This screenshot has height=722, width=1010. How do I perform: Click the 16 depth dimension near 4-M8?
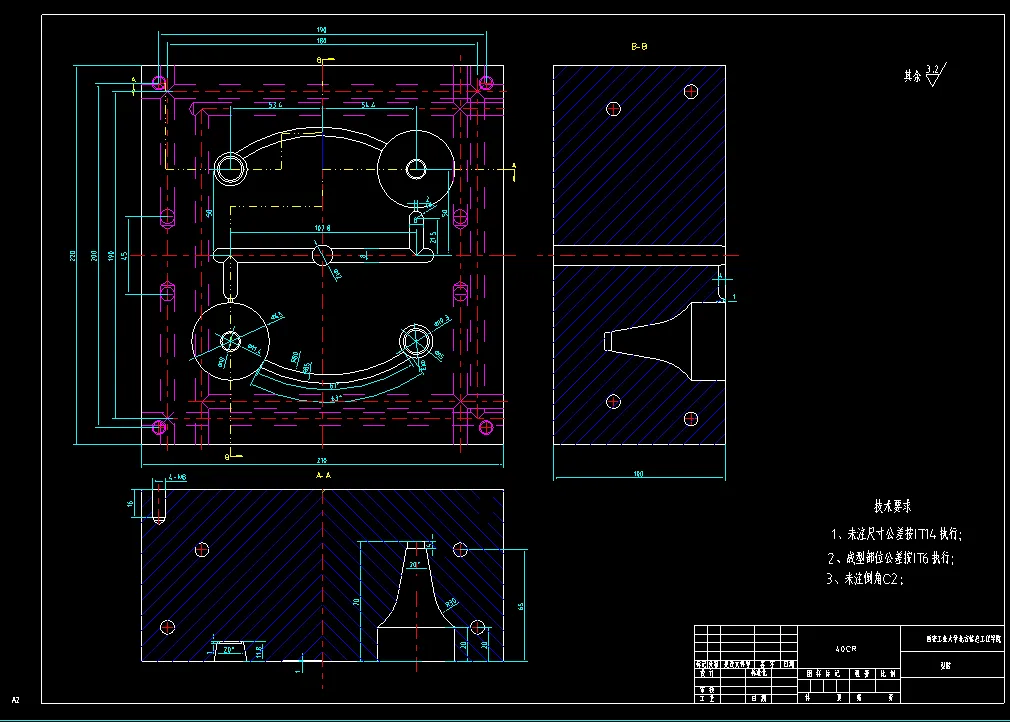[x=130, y=503]
